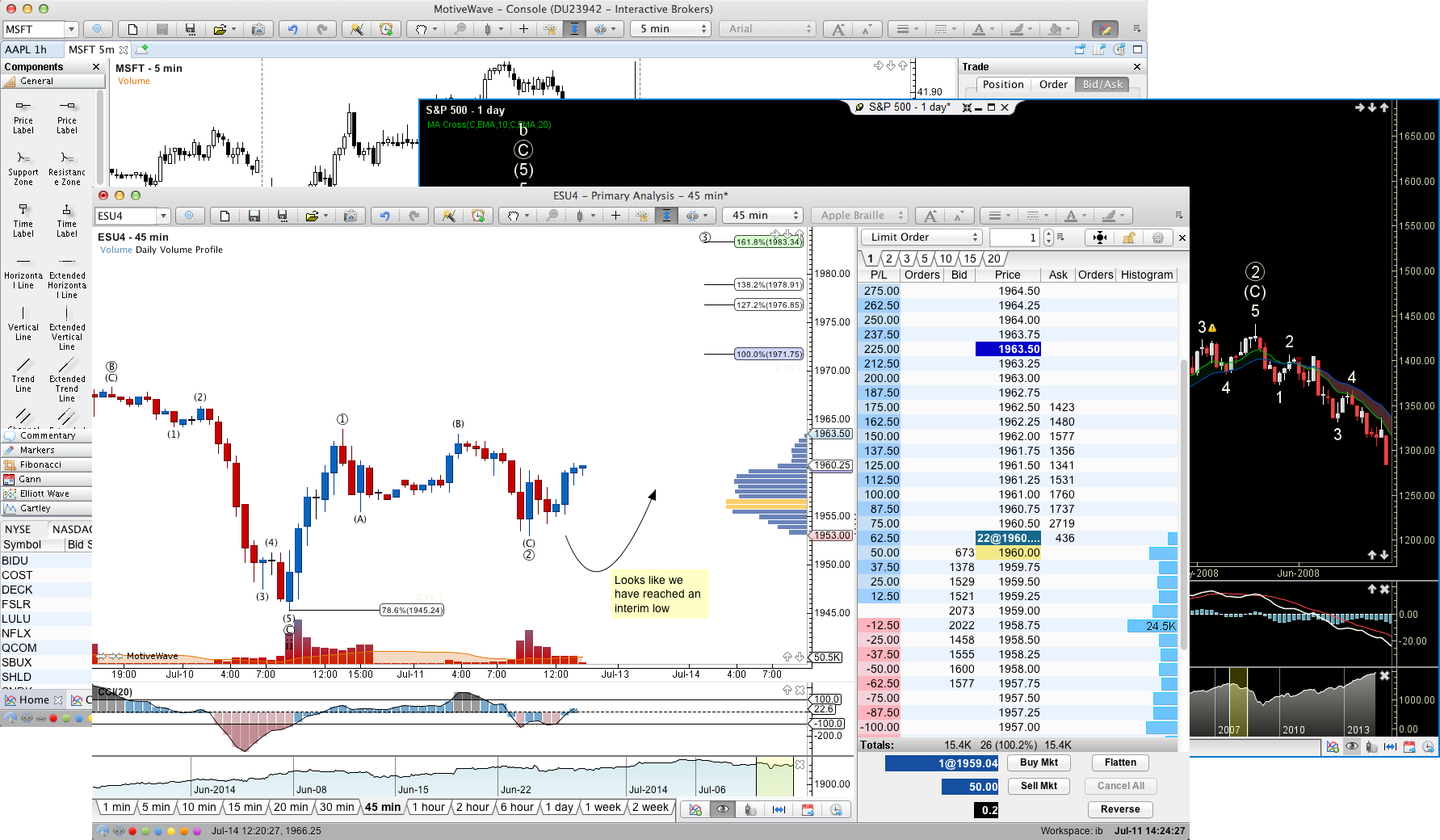The image size is (1440, 840).
Task: Increase font size in ESU4 toolbar
Action: (x=930, y=216)
